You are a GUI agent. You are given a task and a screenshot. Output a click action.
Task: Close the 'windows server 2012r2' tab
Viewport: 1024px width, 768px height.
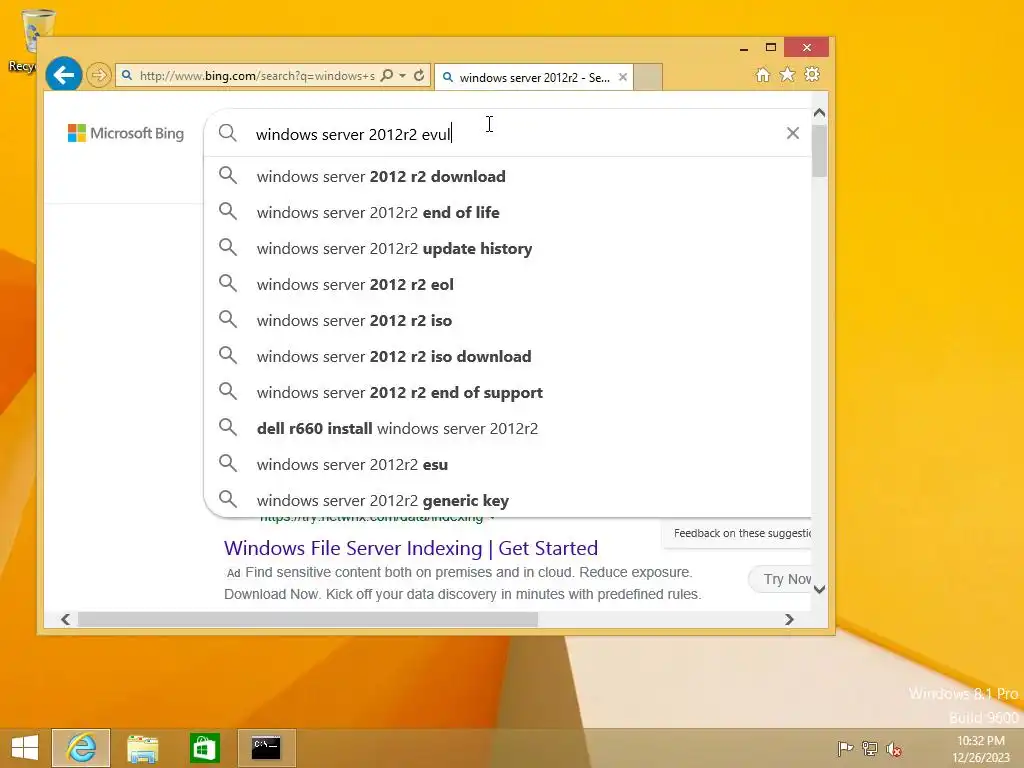click(623, 77)
